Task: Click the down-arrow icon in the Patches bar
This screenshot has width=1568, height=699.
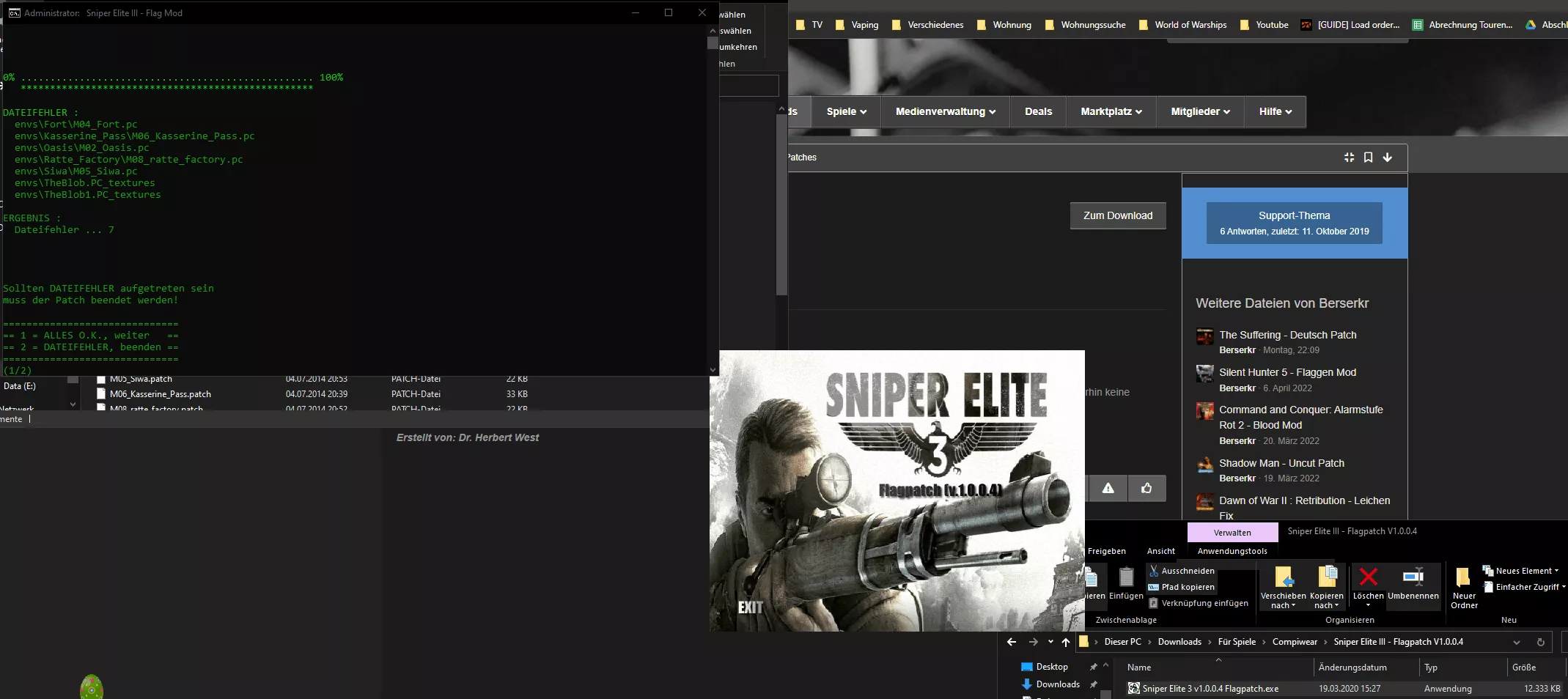Action: click(1387, 158)
